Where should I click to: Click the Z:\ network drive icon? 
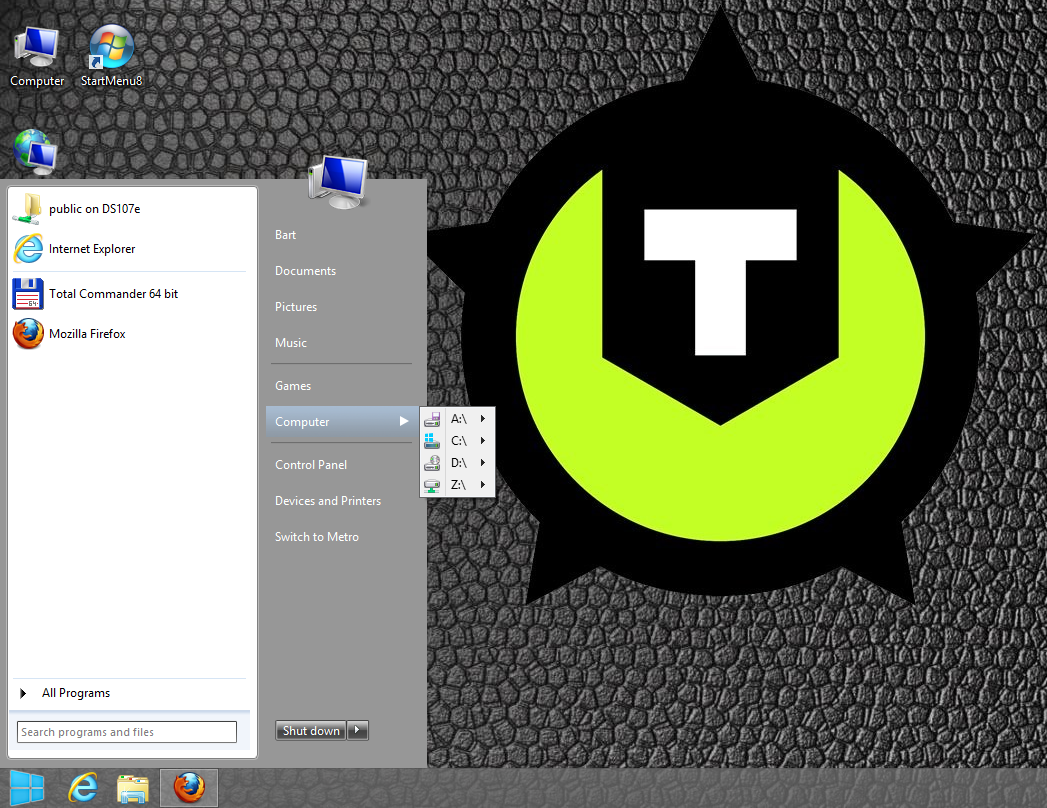[432, 485]
